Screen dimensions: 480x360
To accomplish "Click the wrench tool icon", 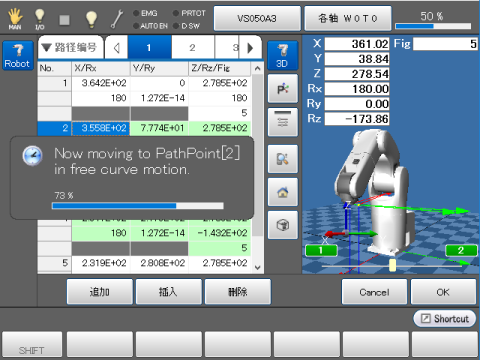I will (117, 19).
